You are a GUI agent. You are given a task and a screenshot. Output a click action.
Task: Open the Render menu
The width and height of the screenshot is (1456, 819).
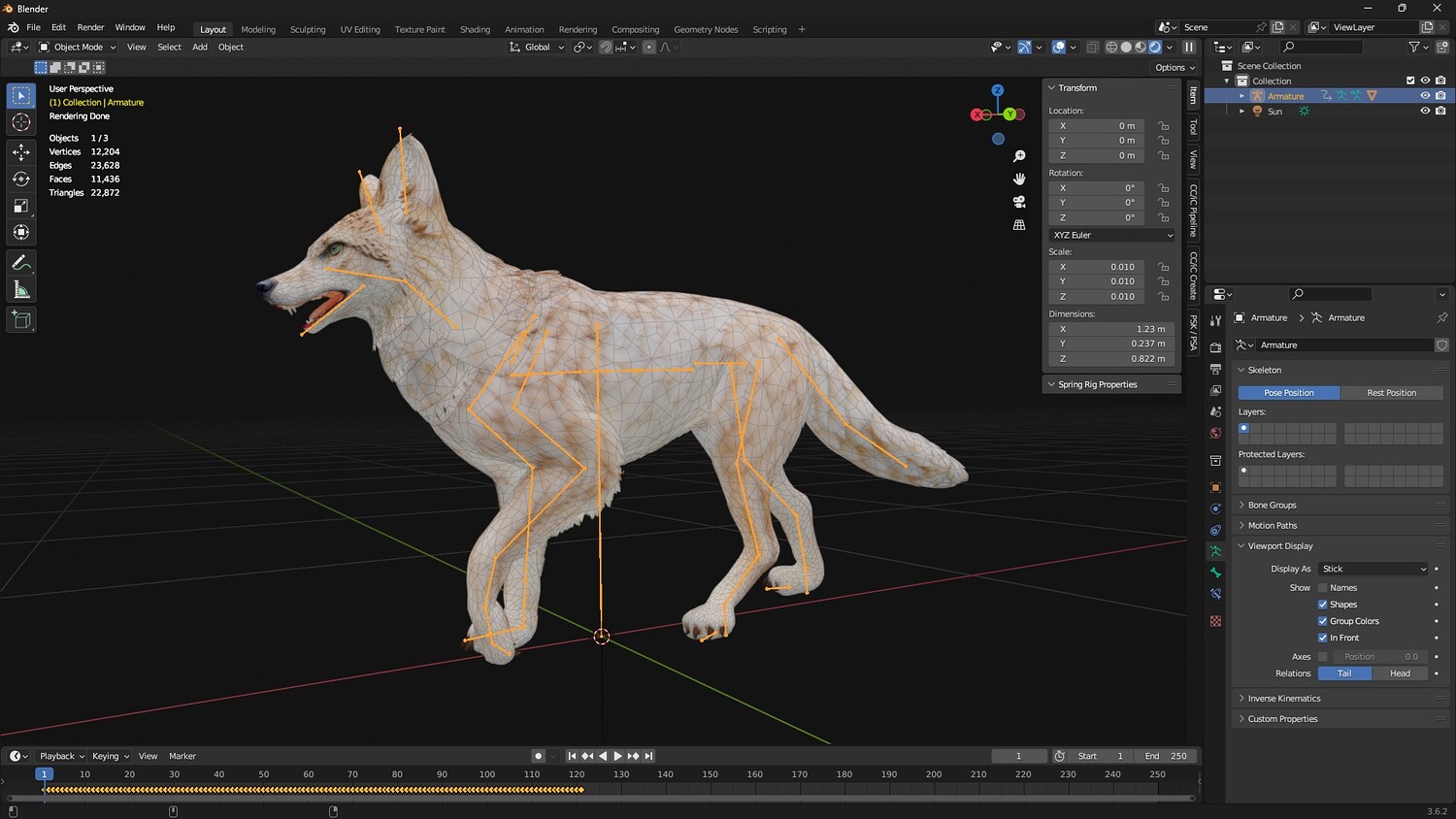pos(90,27)
